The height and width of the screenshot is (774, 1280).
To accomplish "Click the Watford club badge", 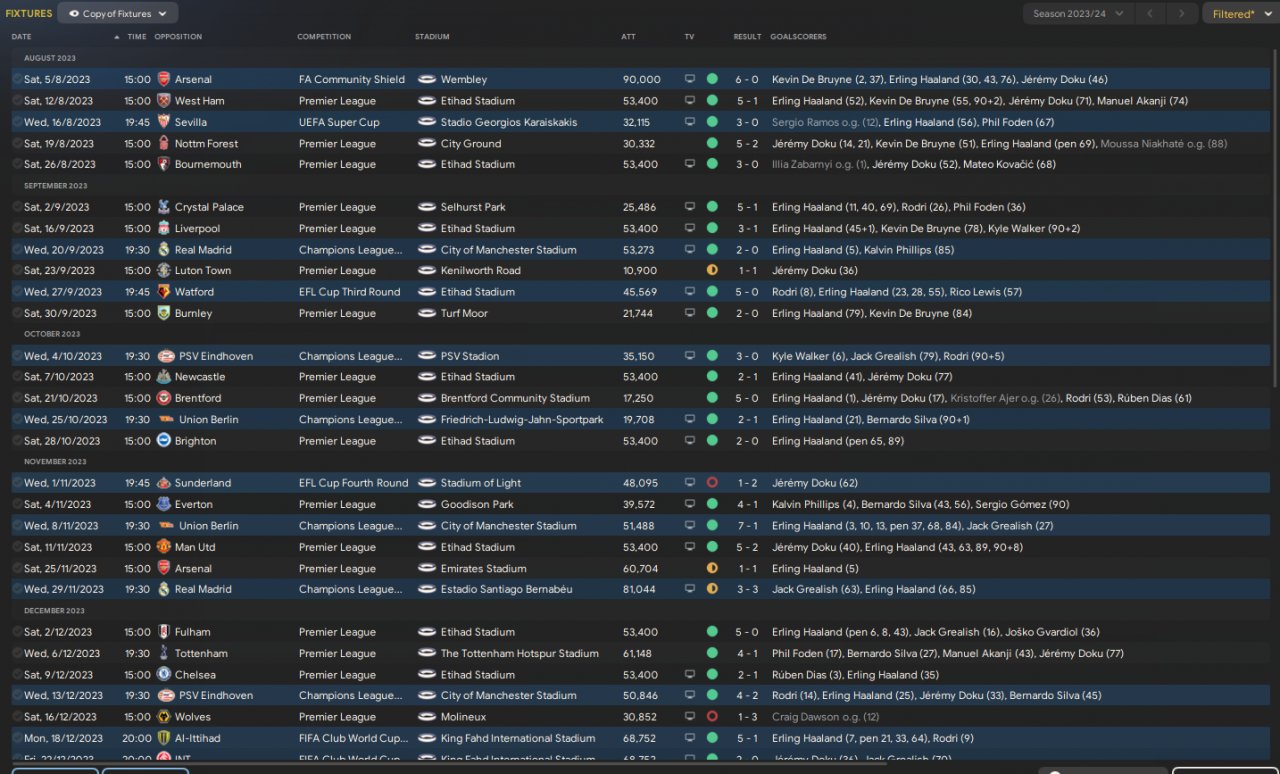I will tap(164, 292).
